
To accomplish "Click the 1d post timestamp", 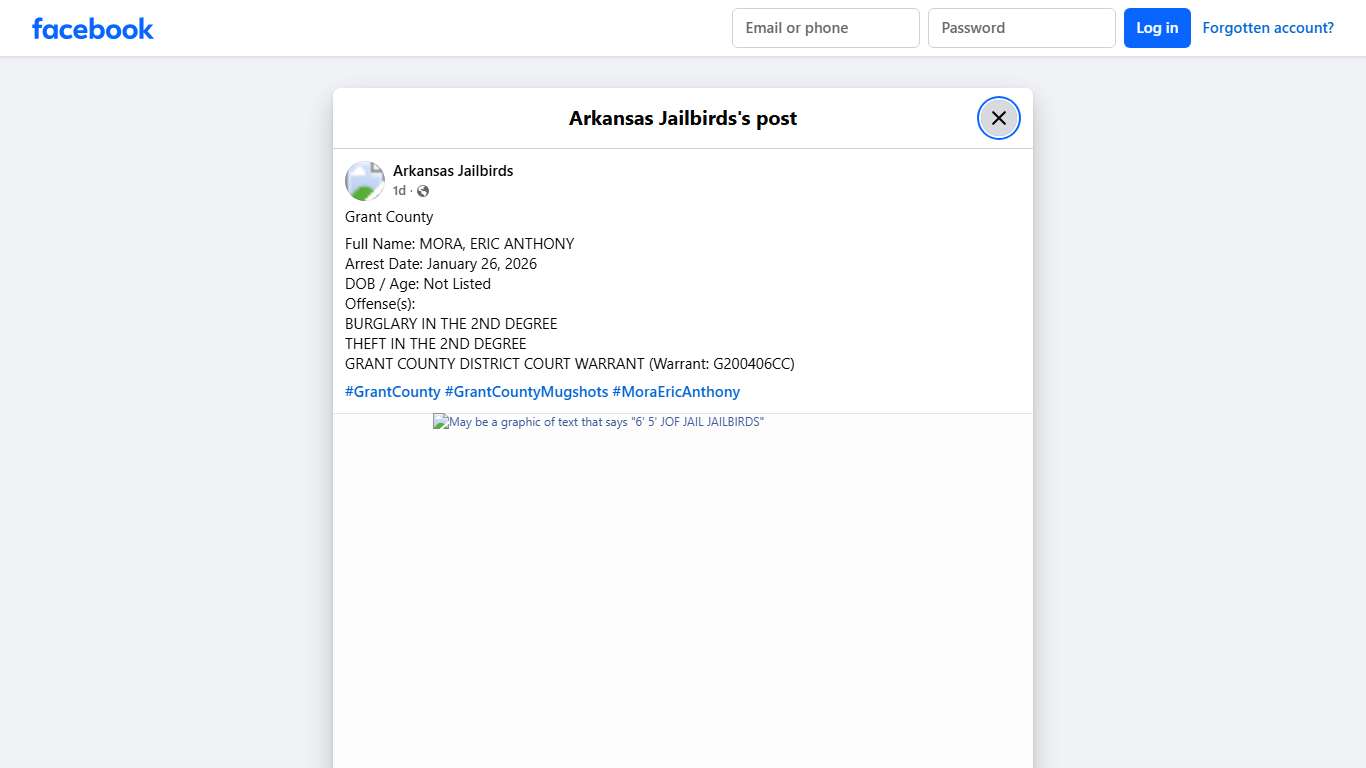I will point(399,191).
